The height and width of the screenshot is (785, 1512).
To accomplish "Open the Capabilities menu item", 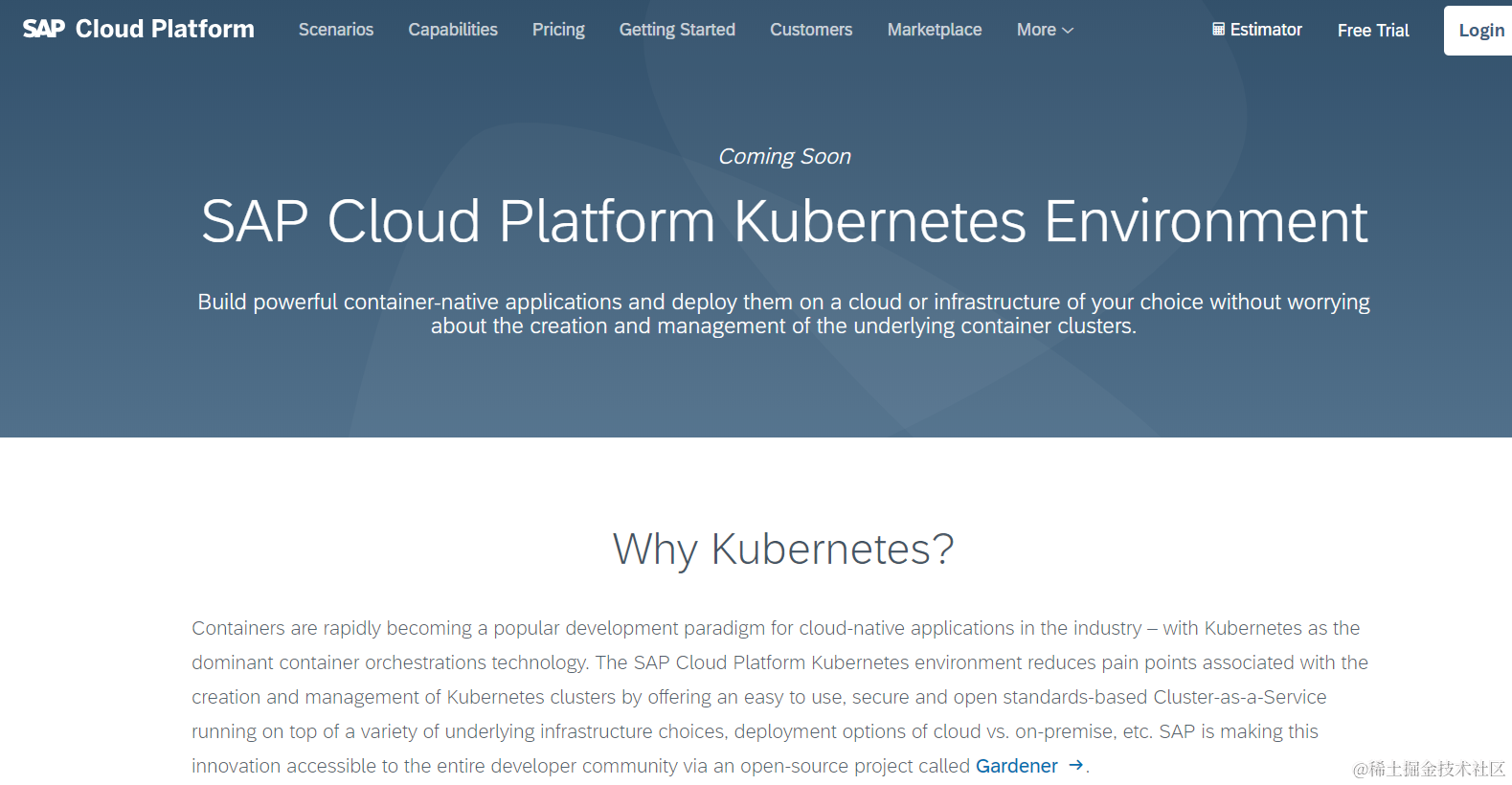I will point(453,30).
